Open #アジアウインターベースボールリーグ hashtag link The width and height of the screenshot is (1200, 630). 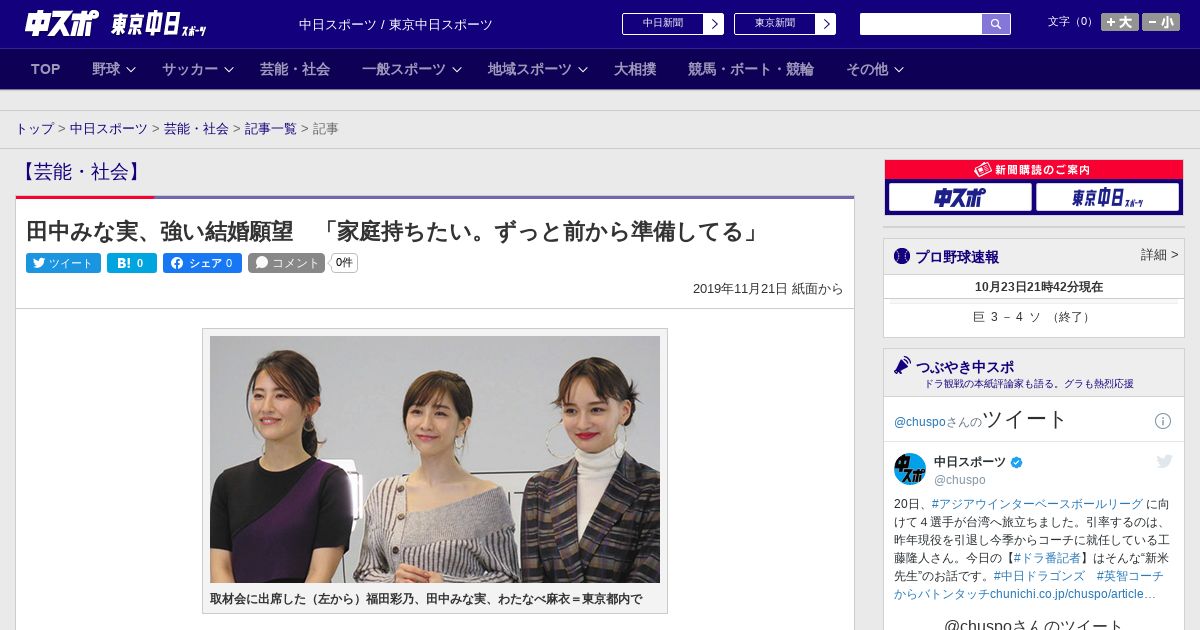1037,504
